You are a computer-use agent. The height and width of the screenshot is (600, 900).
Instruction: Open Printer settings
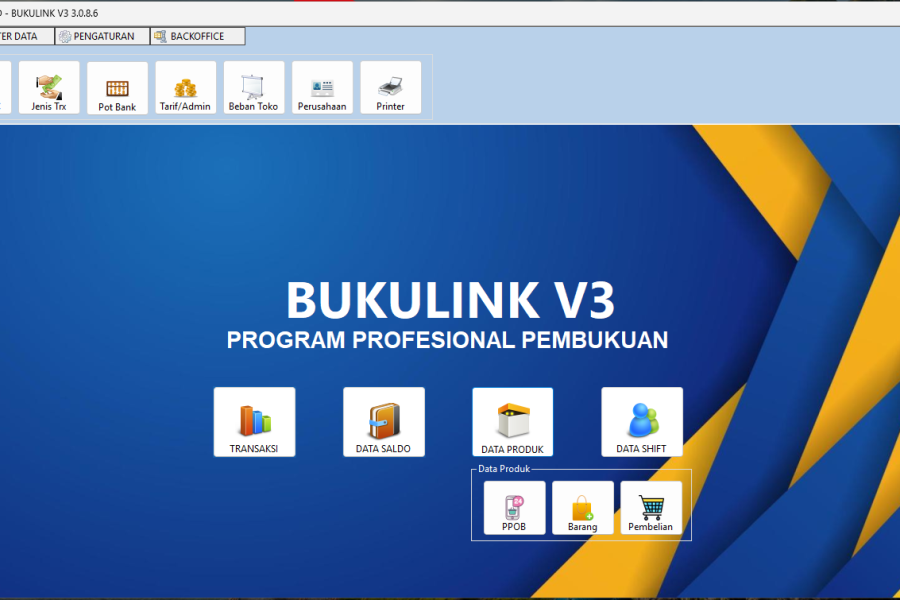click(x=390, y=88)
